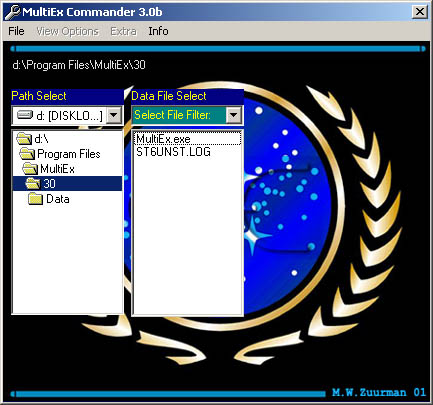Click the d: [DISKLO...] drive combo box
This screenshot has height=405, width=433.
(x=67, y=116)
